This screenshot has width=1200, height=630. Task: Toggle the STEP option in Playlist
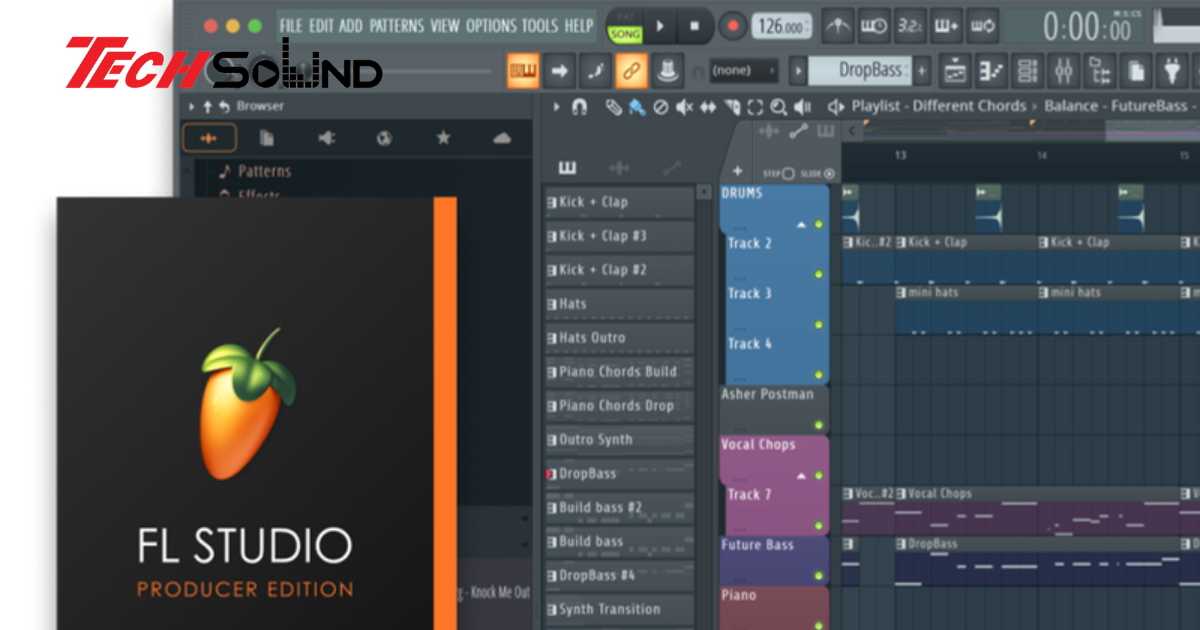781,173
